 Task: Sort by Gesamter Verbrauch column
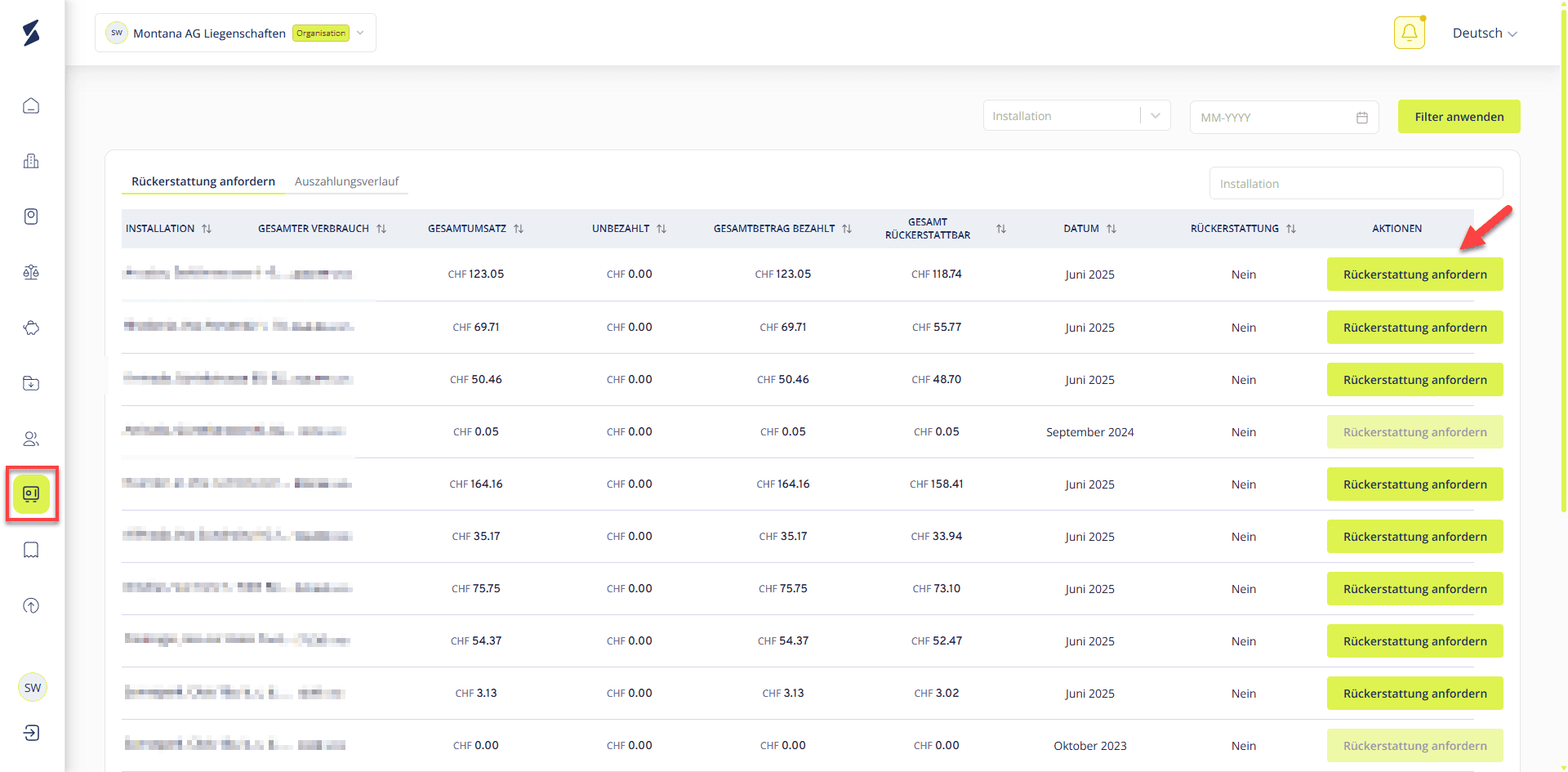tap(381, 229)
